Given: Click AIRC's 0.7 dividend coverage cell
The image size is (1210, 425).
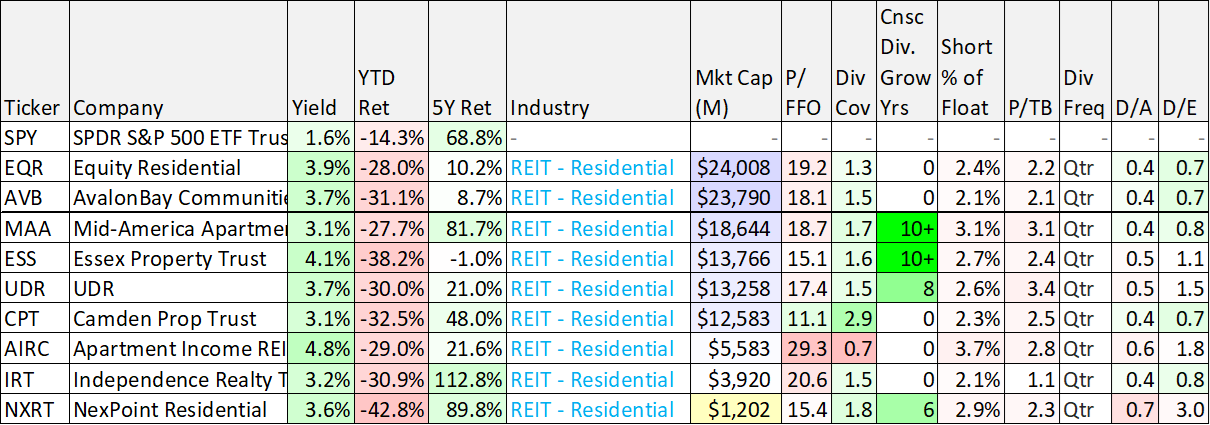Looking at the screenshot, I should coord(853,349).
